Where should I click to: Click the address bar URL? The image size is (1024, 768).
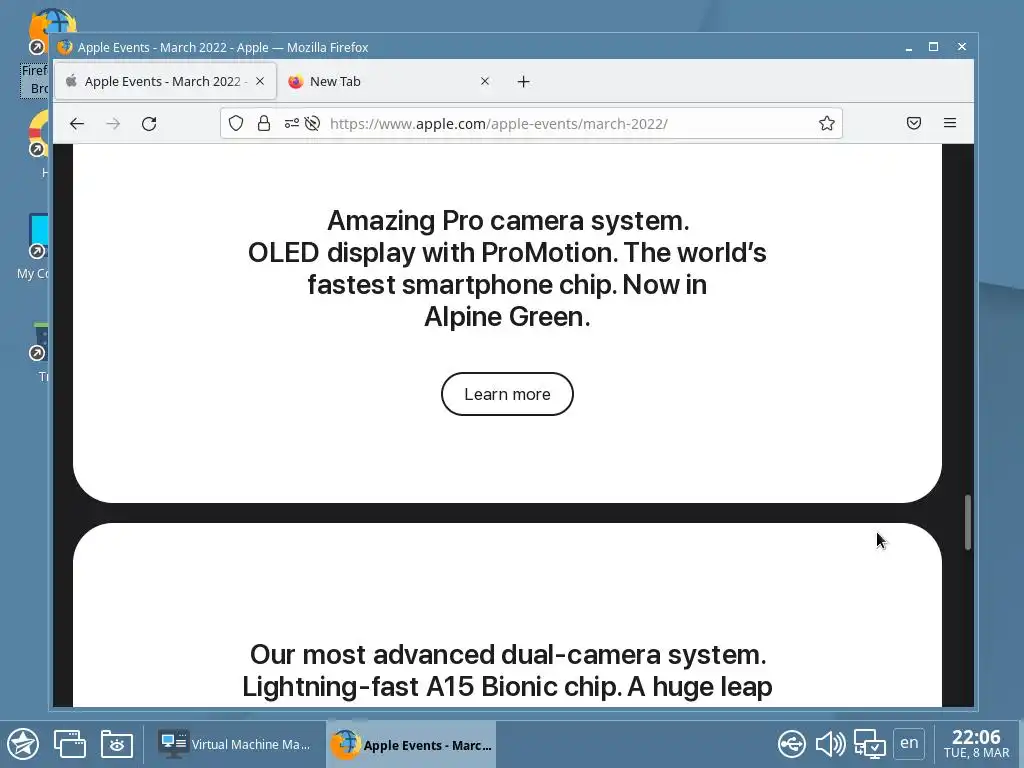[x=498, y=123]
